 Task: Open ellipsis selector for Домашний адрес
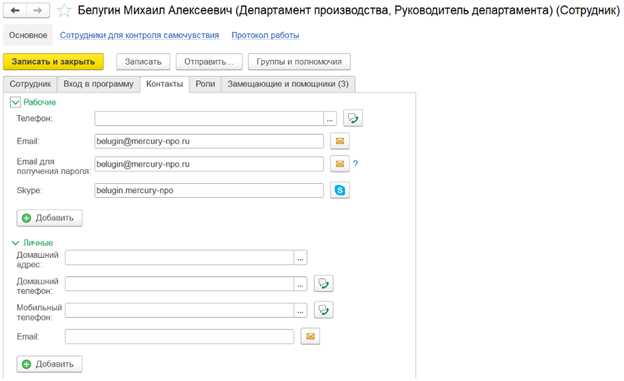[x=300, y=258]
